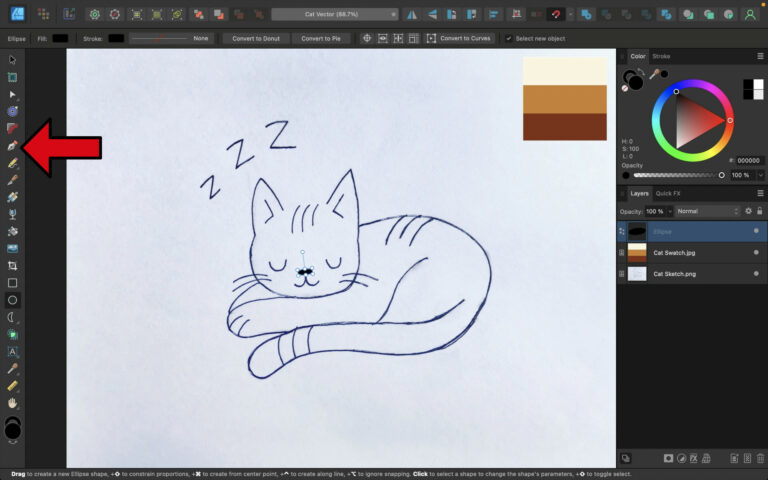
Task: Hide the Ellipse layer
Action: [756, 231]
